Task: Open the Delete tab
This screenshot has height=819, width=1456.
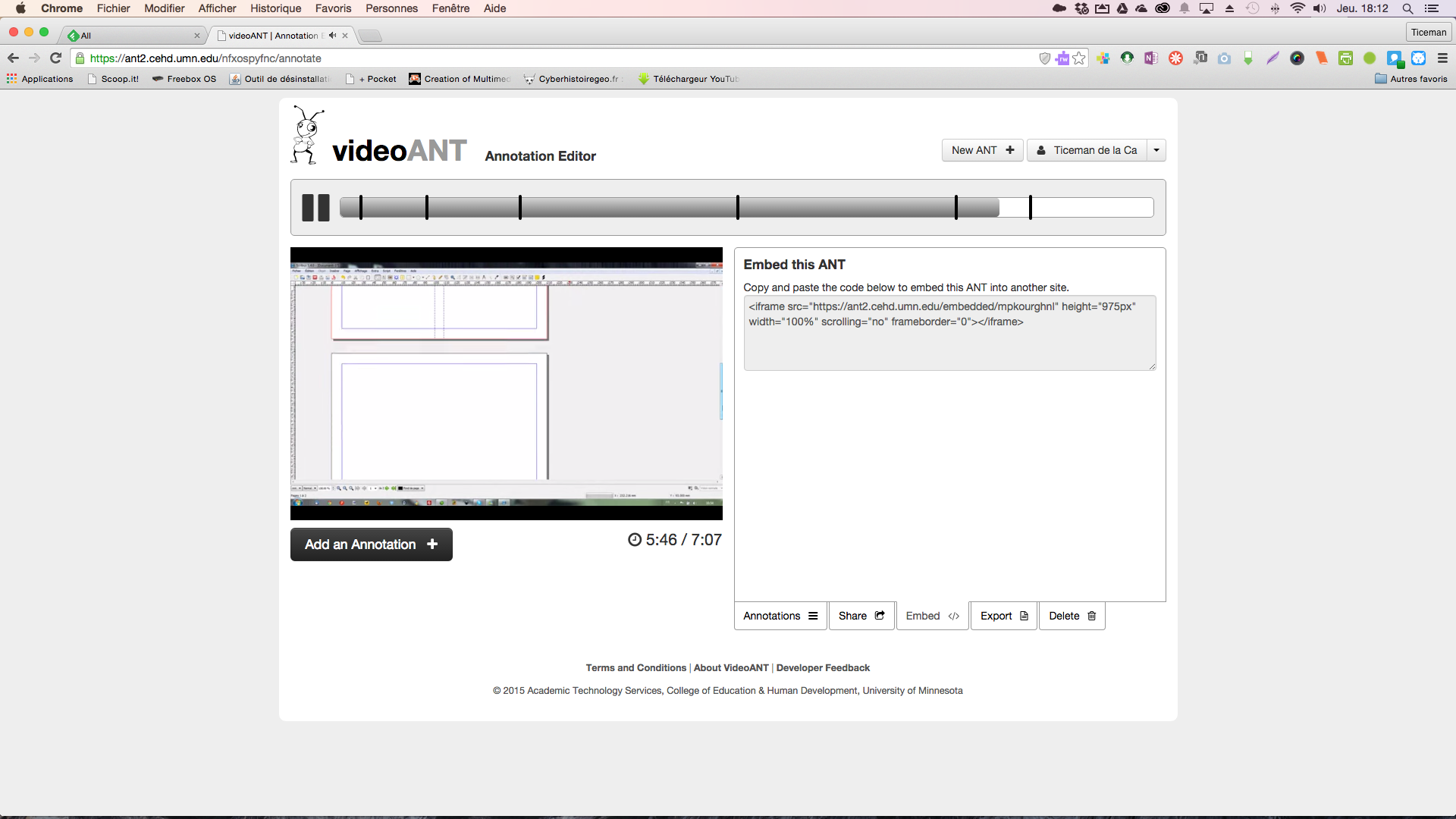Action: (x=1072, y=616)
